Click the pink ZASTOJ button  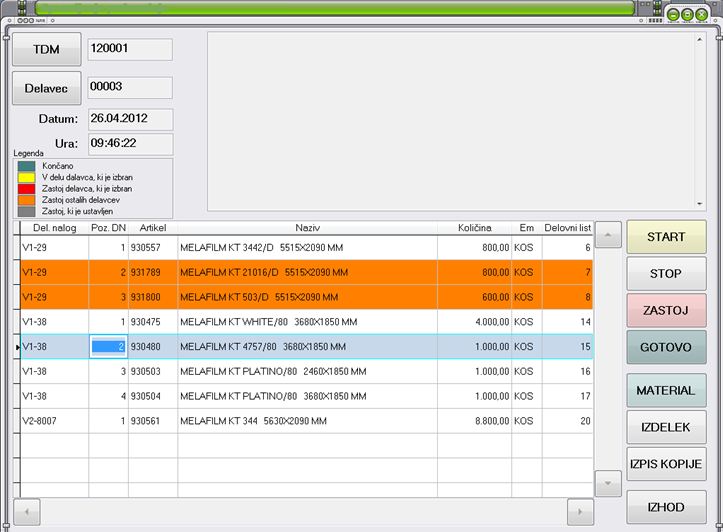[x=666, y=310]
